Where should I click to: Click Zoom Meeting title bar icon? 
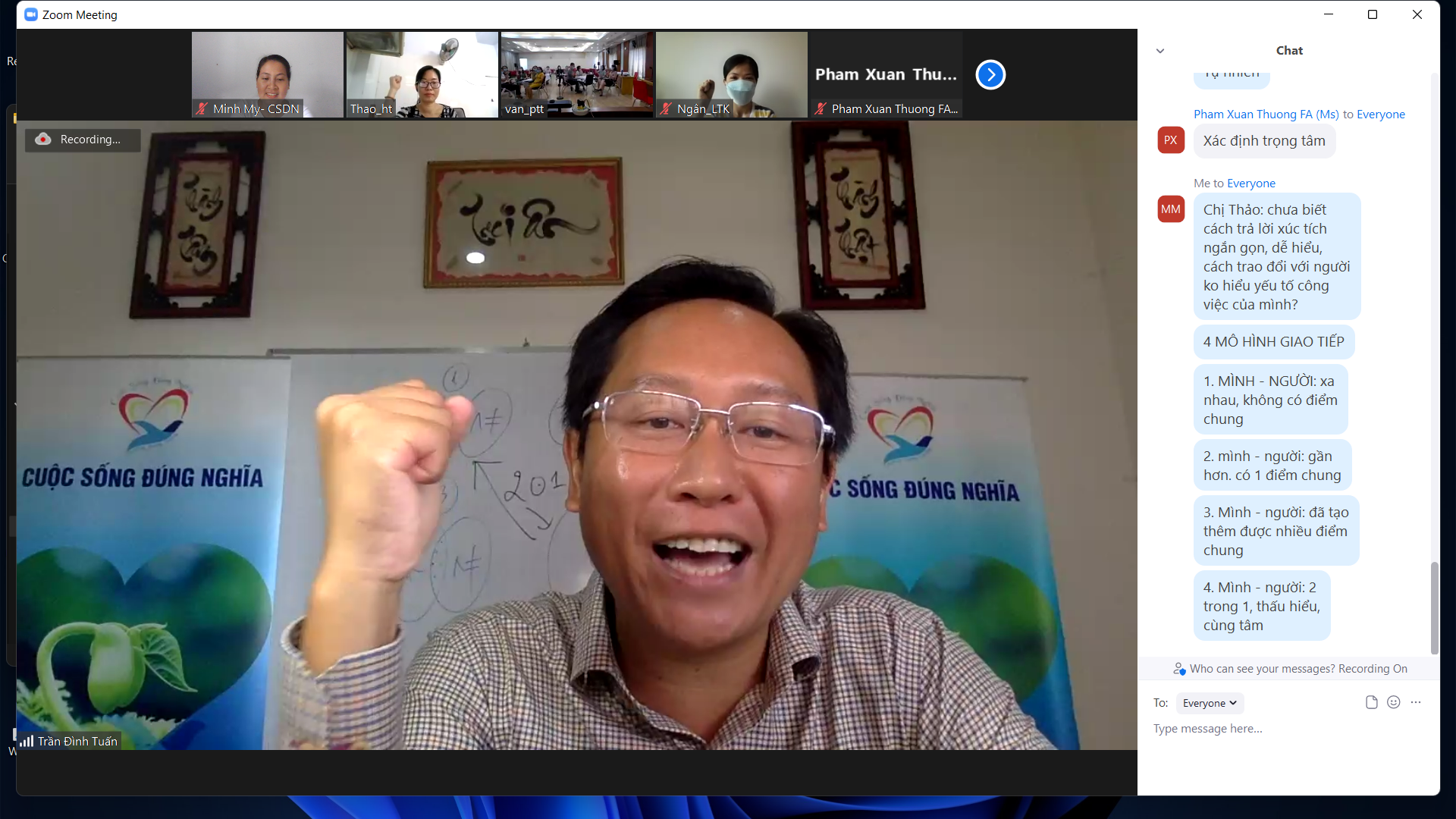coord(31,14)
